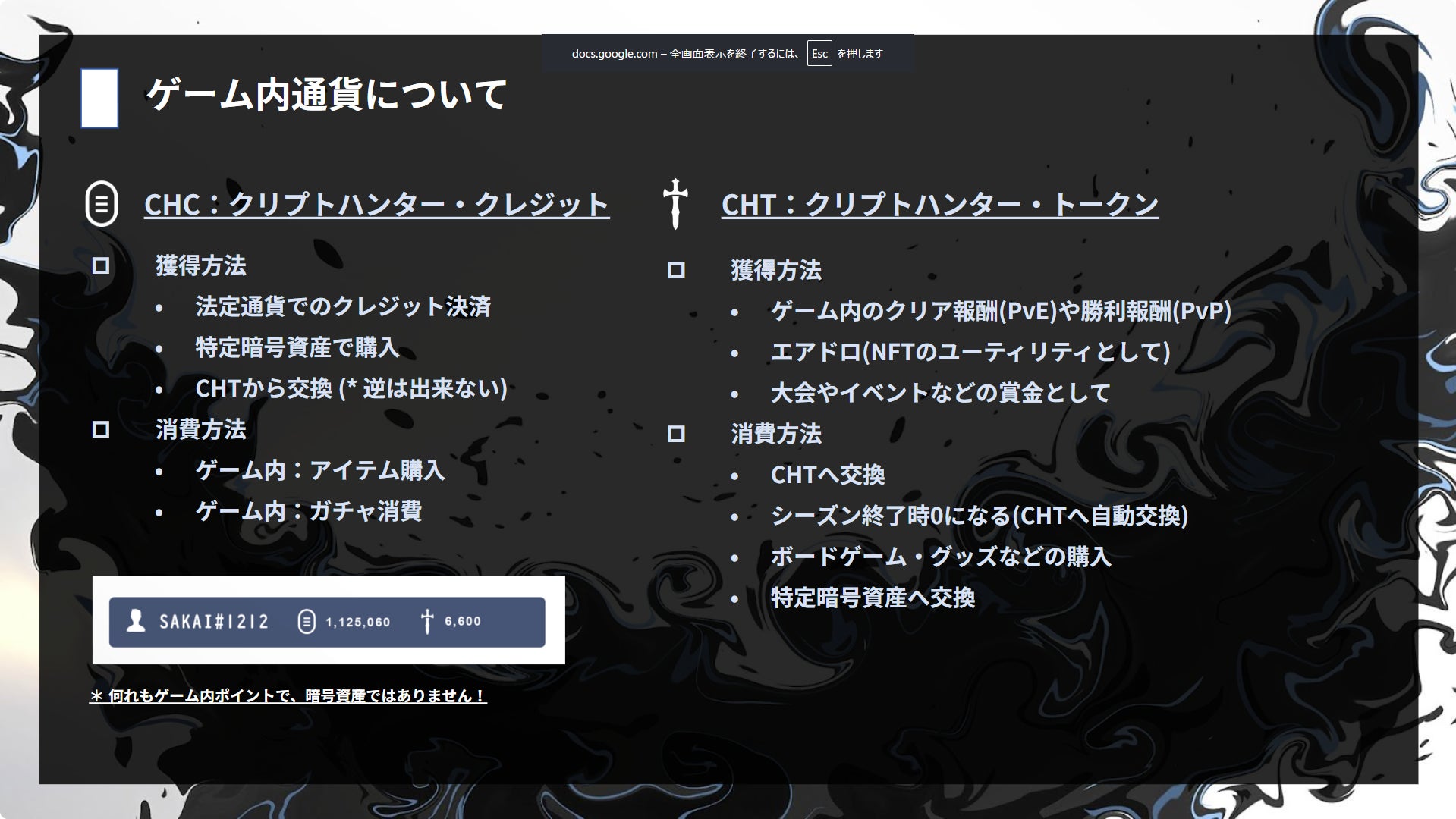Click the square bullet next to CHT 獲得方法

pyautogui.click(x=676, y=271)
